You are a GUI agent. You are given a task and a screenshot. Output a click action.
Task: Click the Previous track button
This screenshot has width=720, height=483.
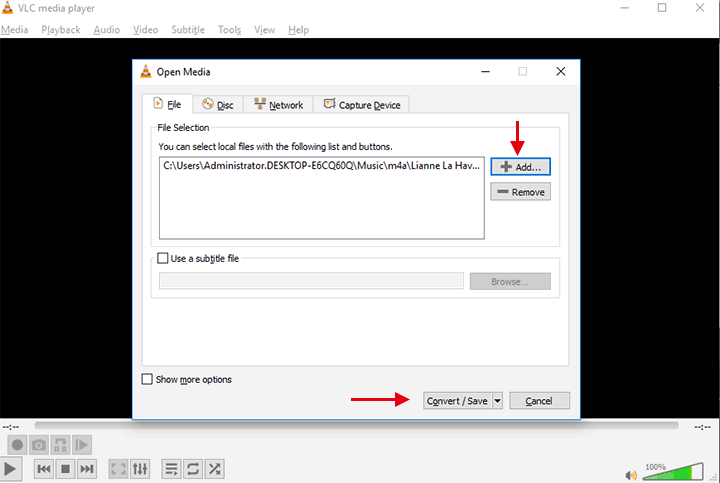[44, 469]
